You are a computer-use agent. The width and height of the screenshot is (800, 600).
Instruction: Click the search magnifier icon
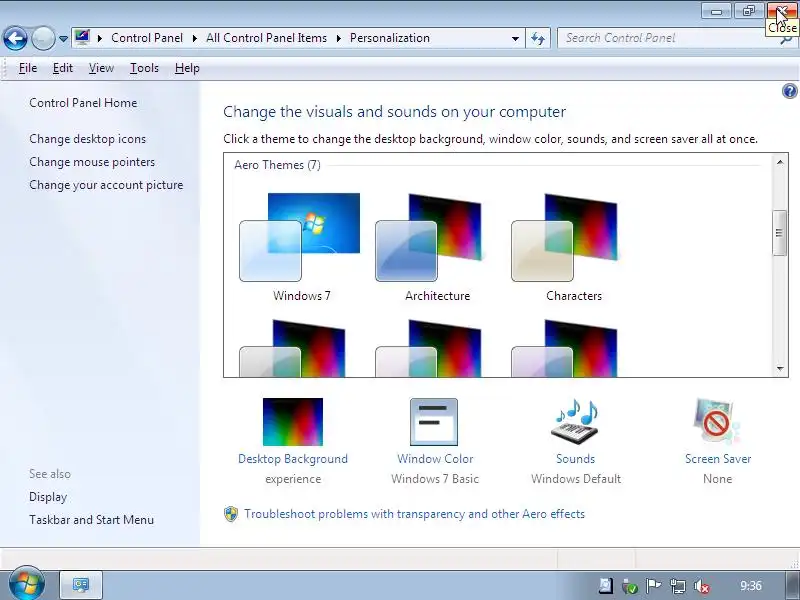(x=786, y=40)
